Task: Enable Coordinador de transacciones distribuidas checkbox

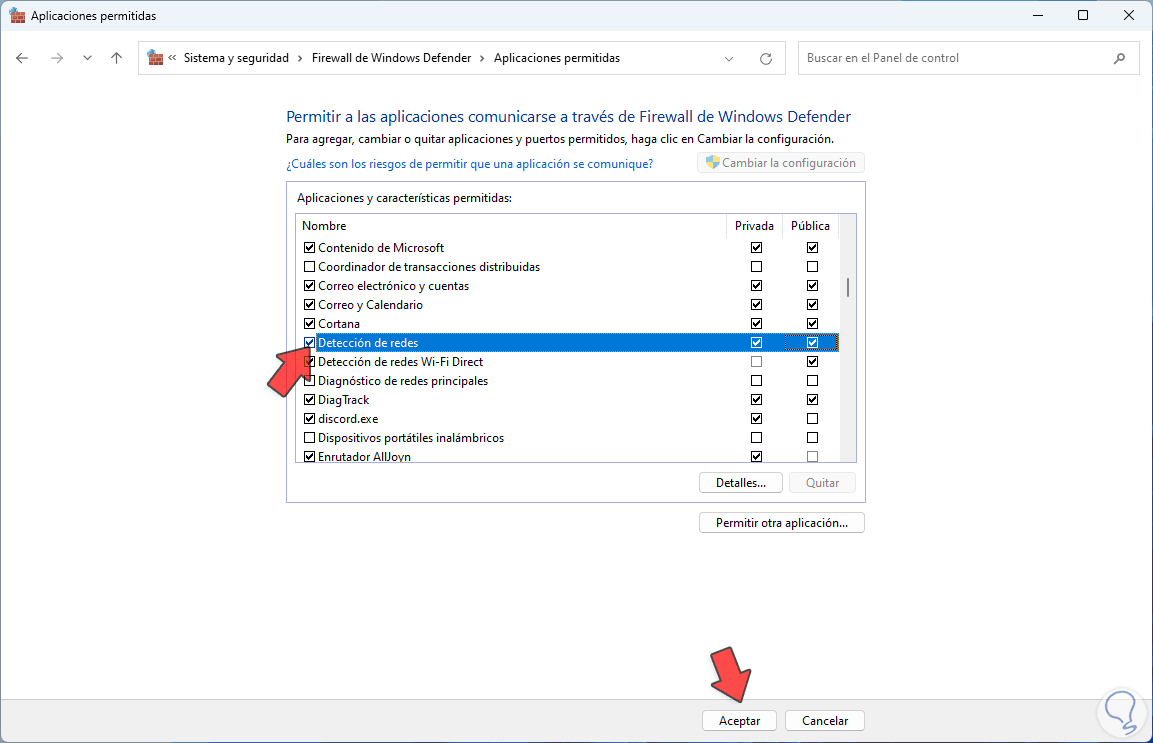Action: (310, 267)
